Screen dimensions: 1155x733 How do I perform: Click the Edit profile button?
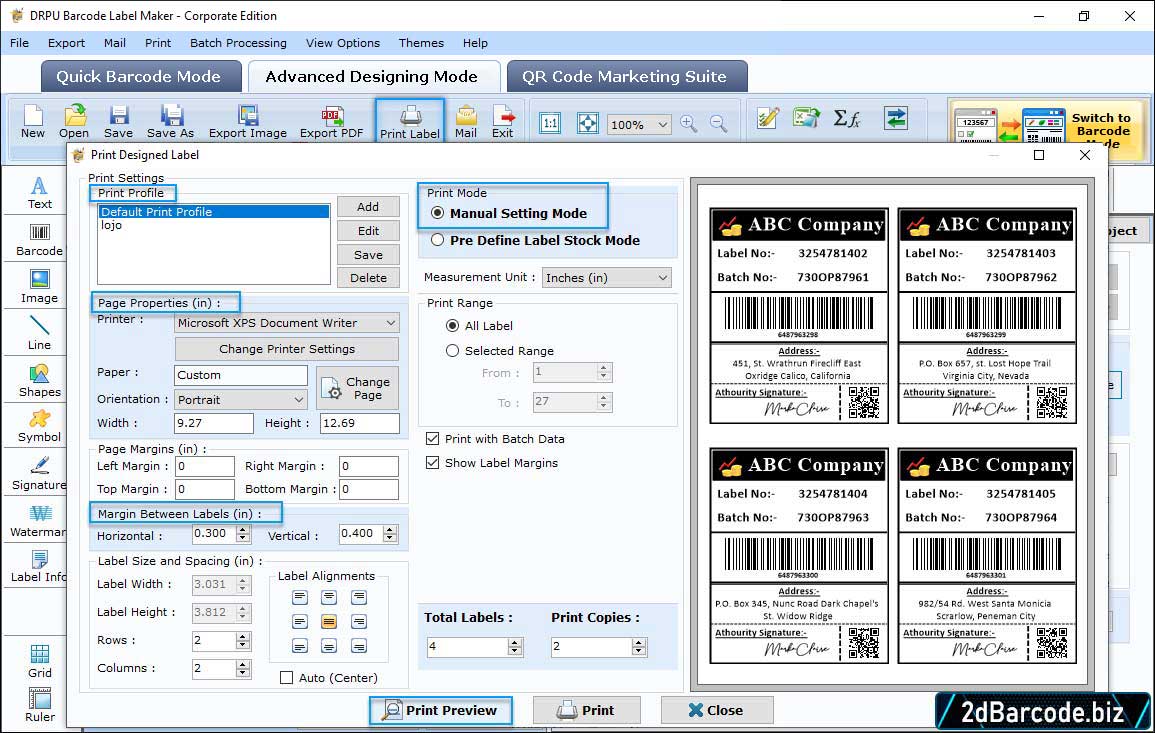click(x=368, y=231)
